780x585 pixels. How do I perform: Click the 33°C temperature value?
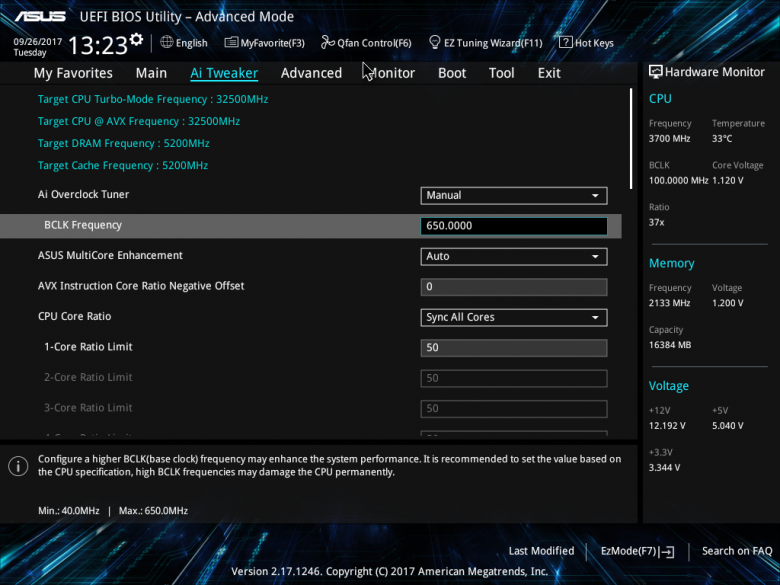(722, 139)
